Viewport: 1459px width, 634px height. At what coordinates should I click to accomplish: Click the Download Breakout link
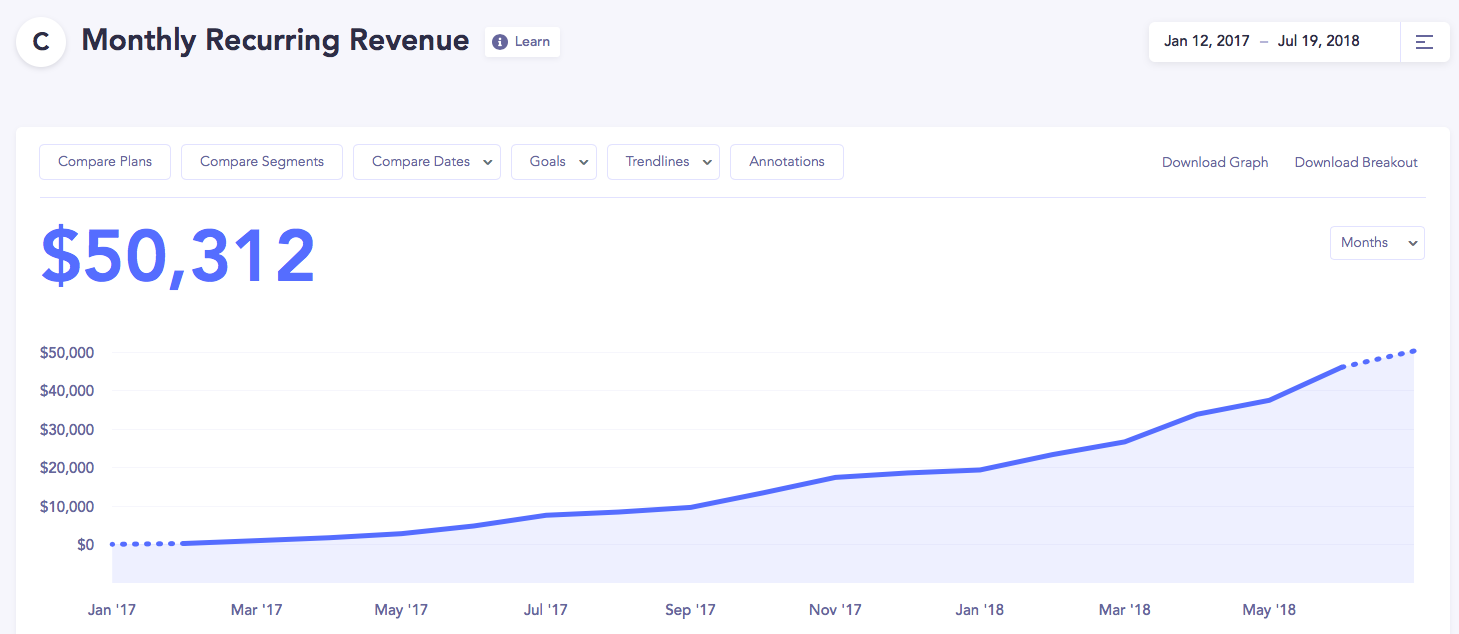tap(1356, 163)
